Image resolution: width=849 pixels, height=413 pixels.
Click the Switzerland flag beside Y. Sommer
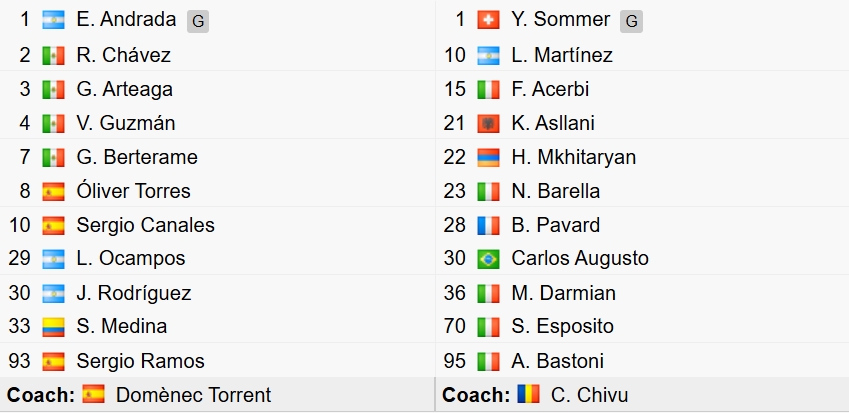click(488, 20)
